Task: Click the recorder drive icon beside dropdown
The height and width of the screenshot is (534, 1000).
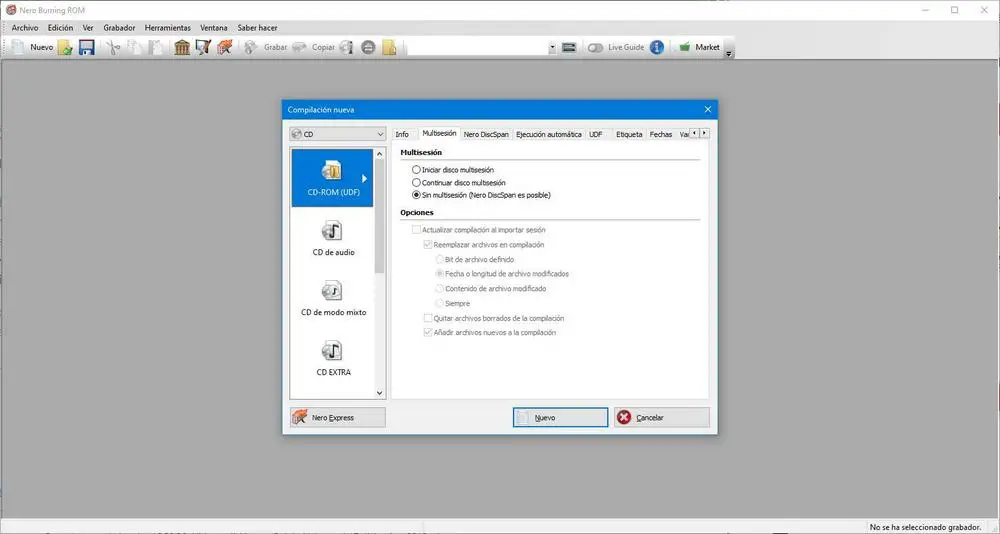Action: 570,47
